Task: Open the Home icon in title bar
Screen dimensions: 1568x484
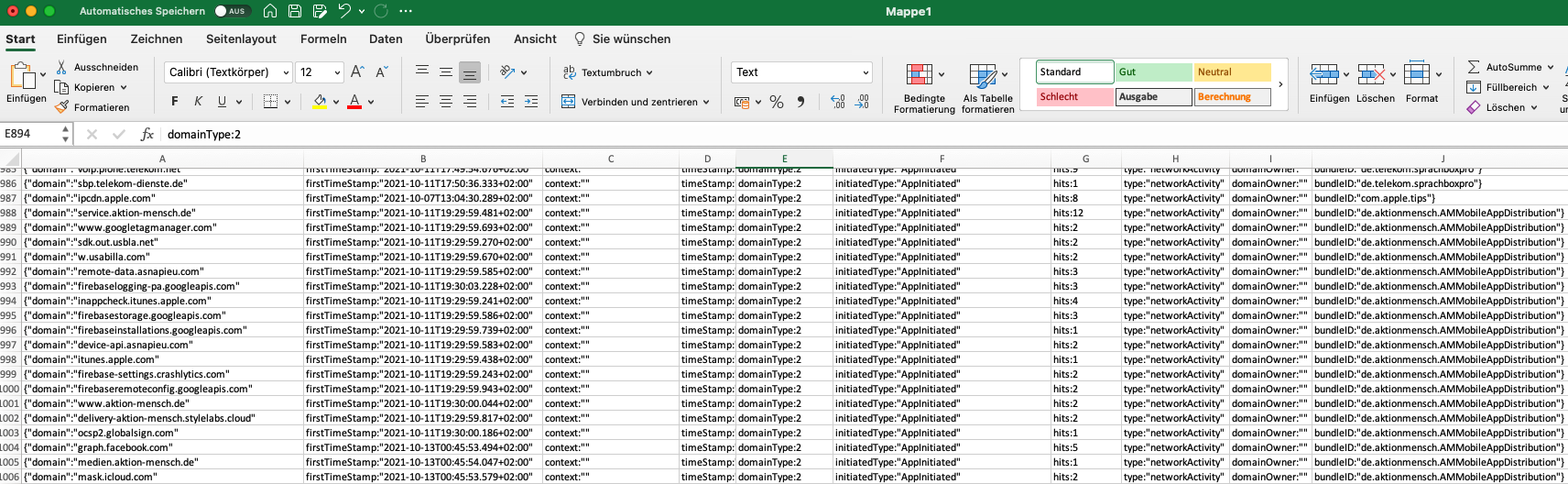Action: click(270, 11)
